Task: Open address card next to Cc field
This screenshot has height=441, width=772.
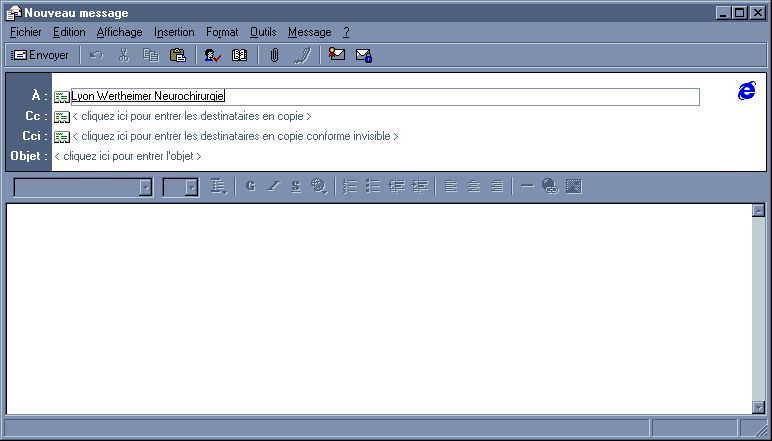Action: [62, 117]
